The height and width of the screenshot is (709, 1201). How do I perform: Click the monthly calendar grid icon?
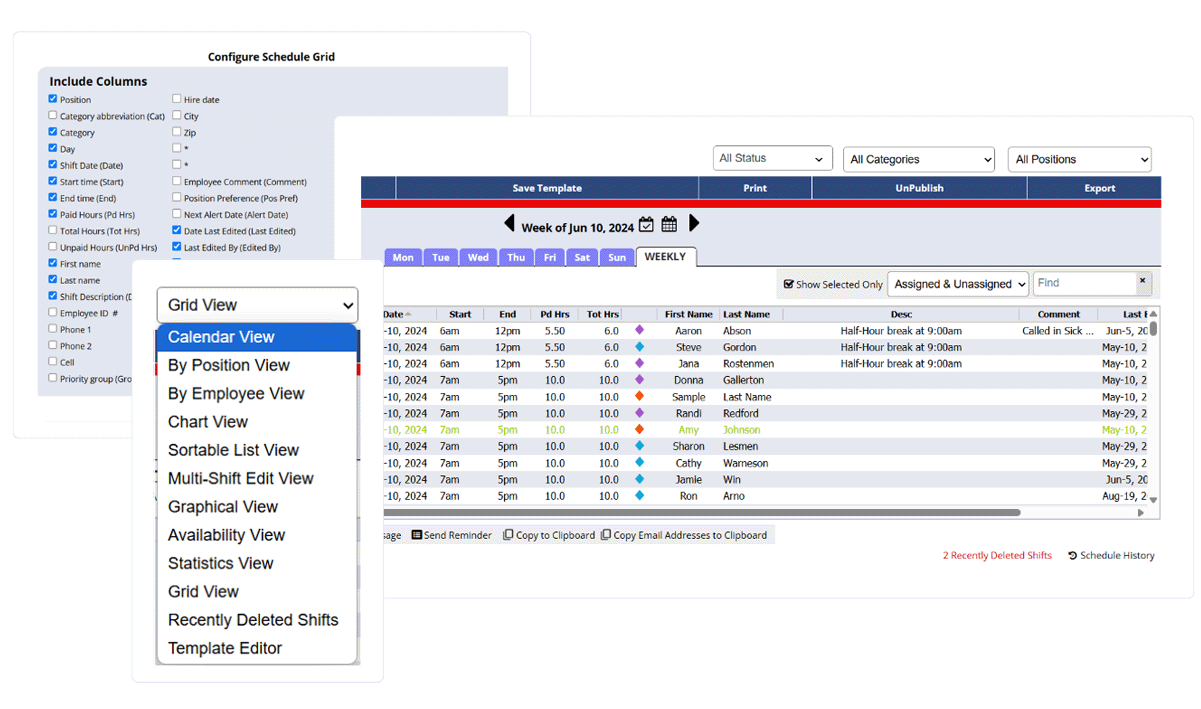click(x=668, y=224)
